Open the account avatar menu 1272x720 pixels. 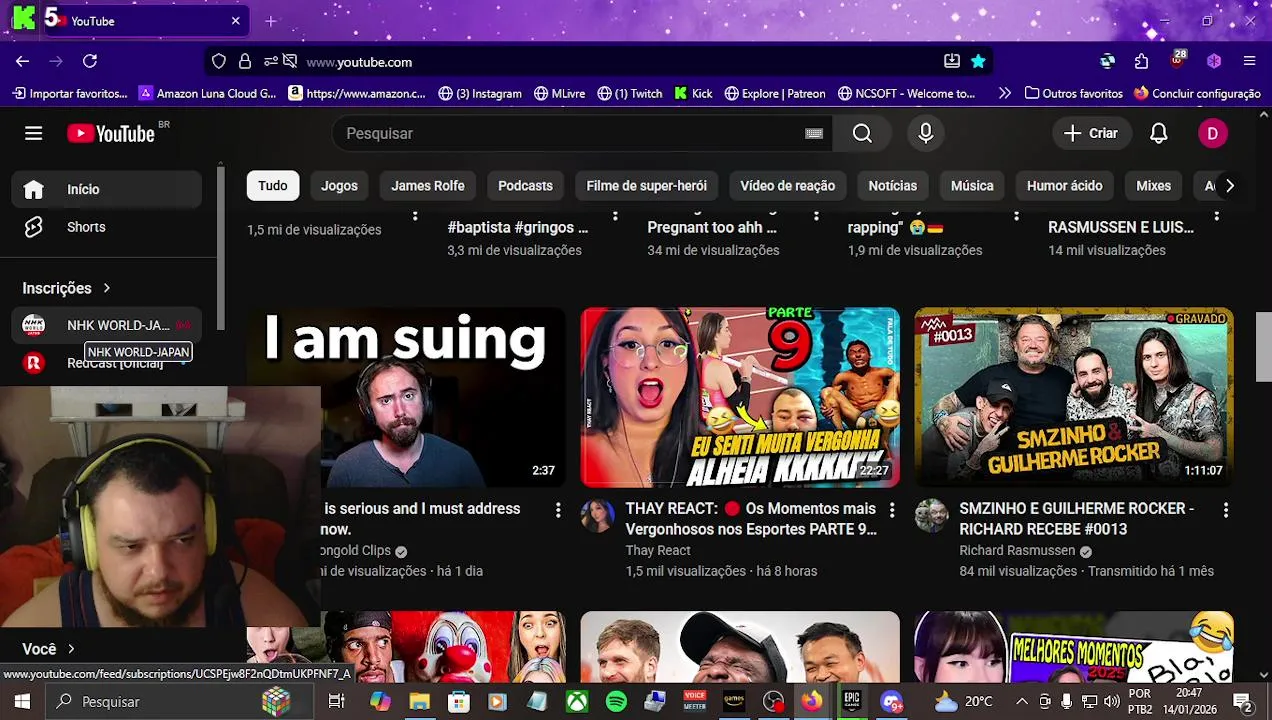[x=1212, y=133]
